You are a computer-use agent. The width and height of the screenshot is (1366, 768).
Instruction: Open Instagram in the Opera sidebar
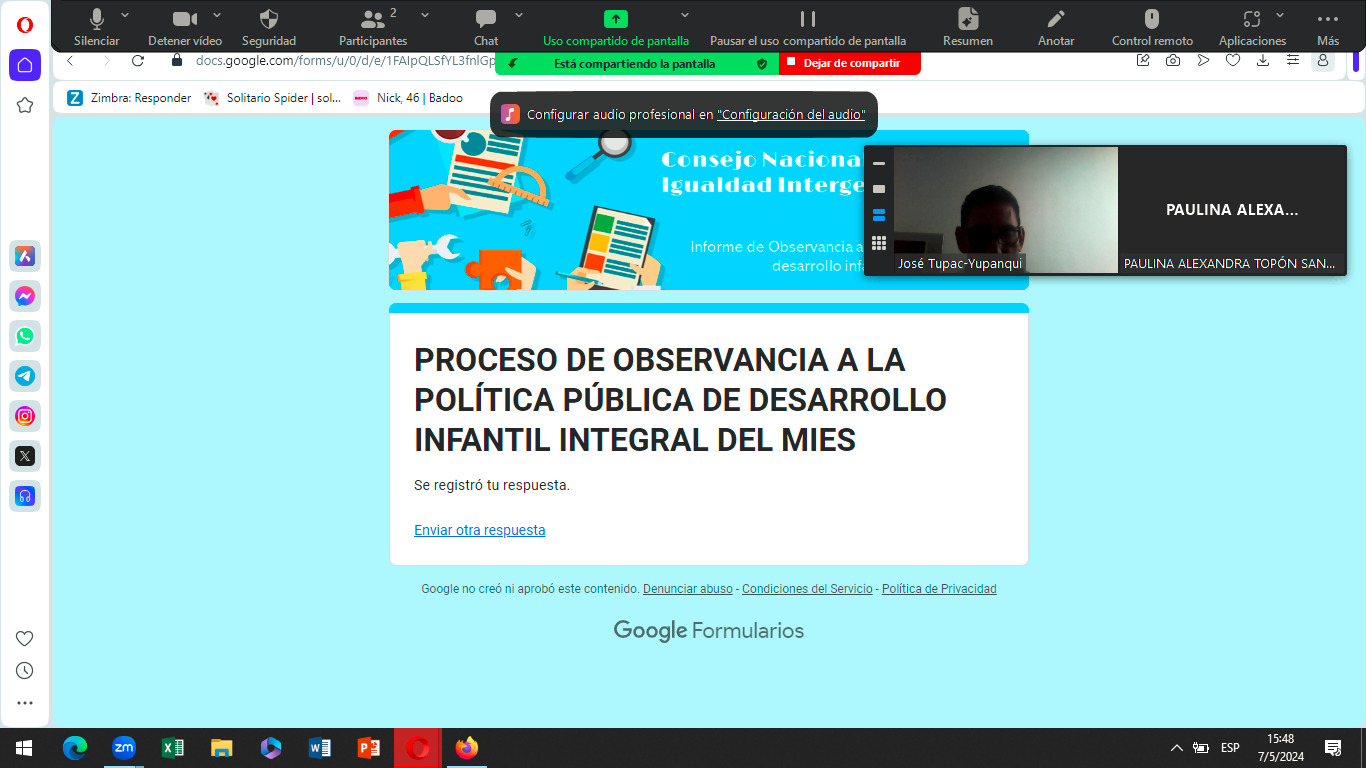[x=25, y=416]
